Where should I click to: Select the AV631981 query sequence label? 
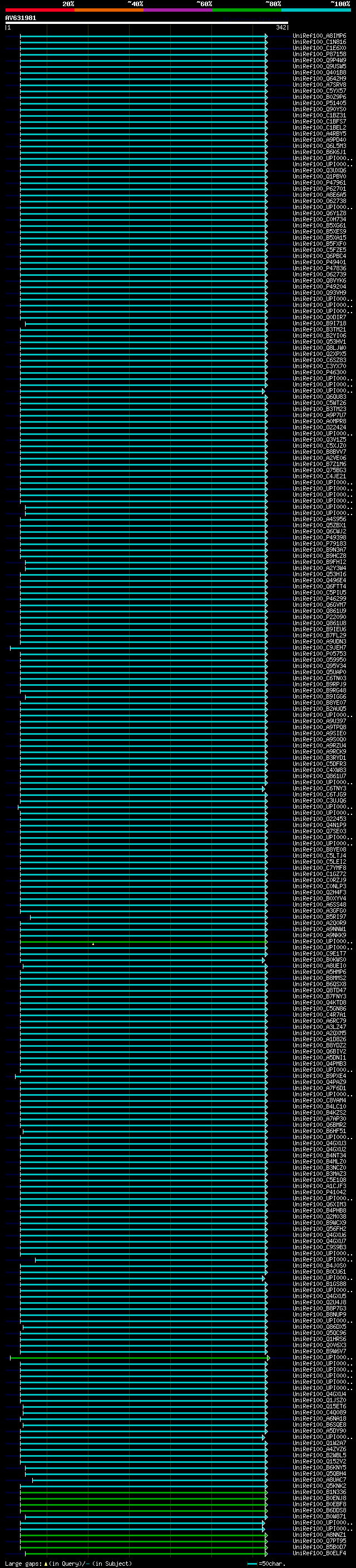[21, 18]
